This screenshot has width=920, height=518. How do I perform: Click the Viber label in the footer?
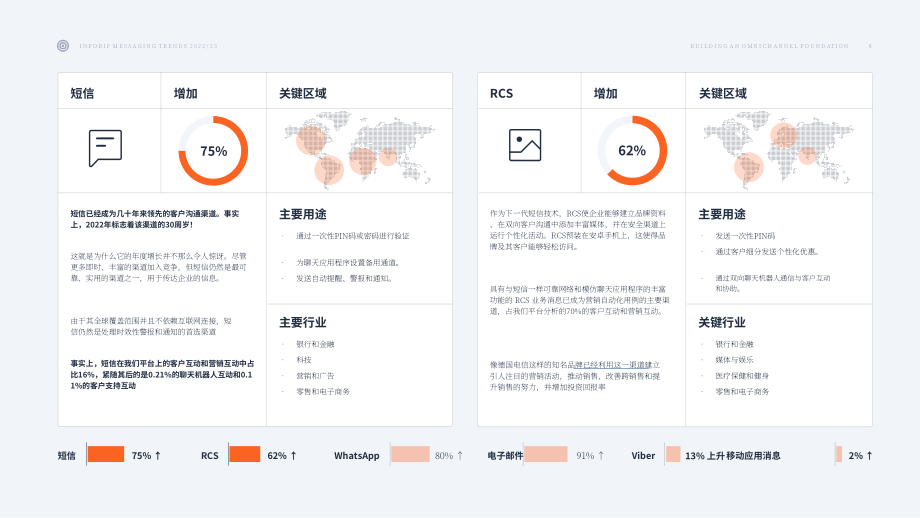pyautogui.click(x=643, y=455)
